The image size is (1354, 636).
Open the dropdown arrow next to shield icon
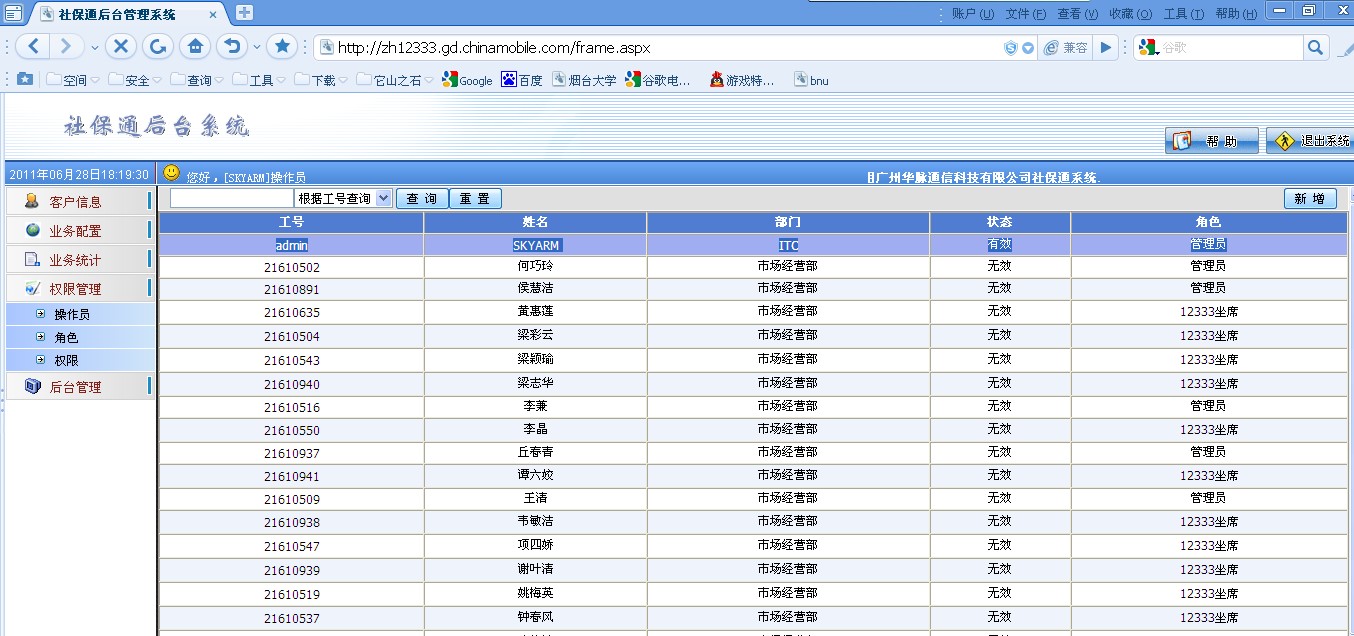click(x=1027, y=48)
